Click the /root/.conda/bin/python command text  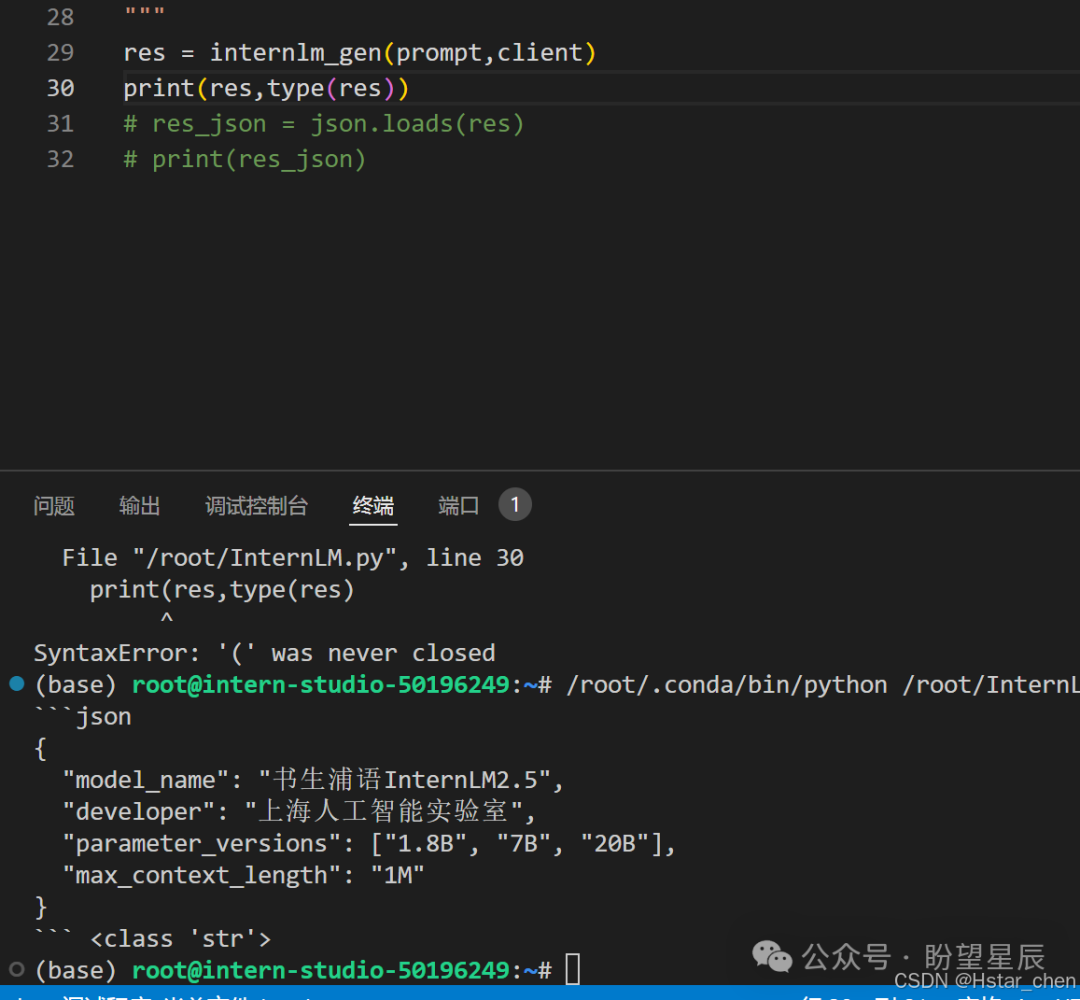tap(727, 685)
